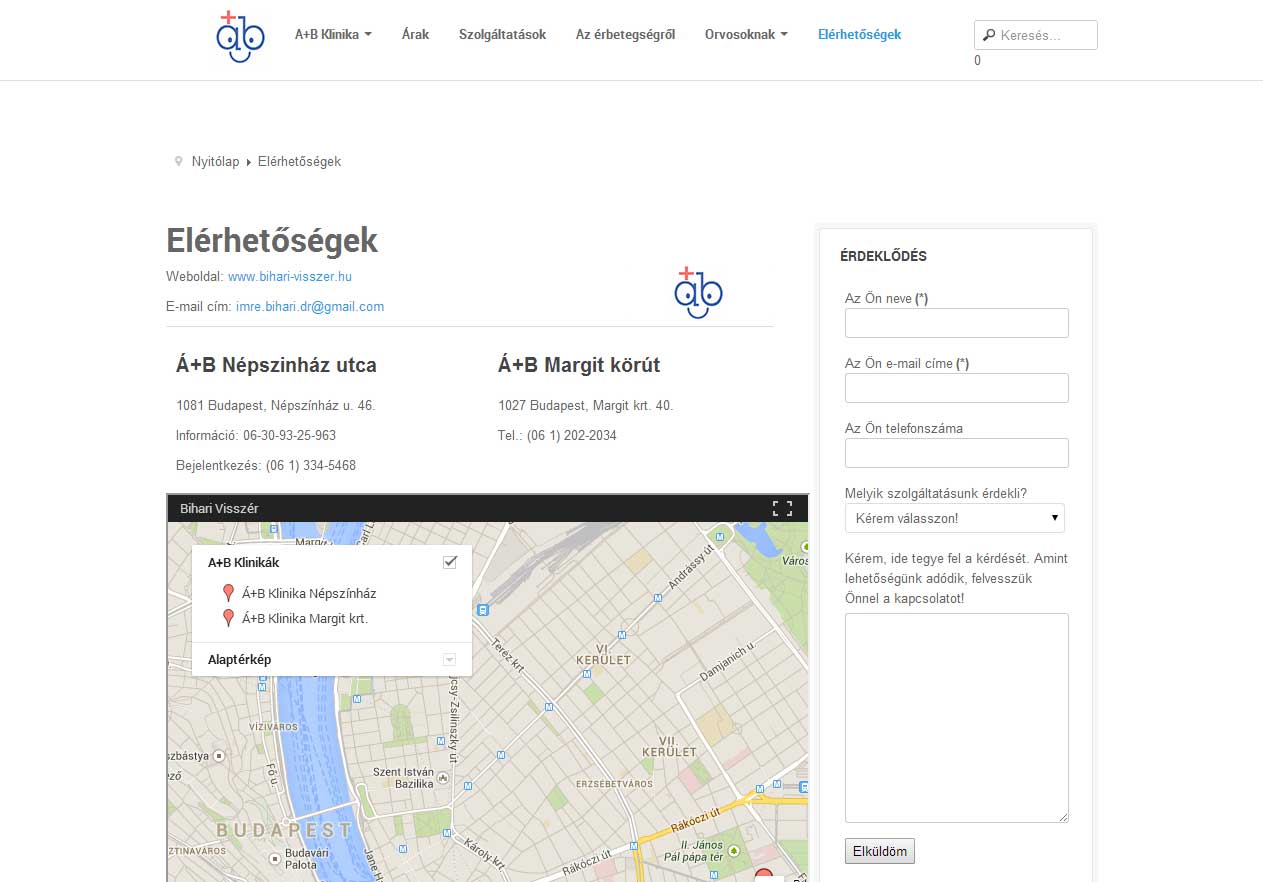This screenshot has width=1263, height=882.
Task: Click the imre.bihari.dr@gmail.com email link
Action: [309, 307]
